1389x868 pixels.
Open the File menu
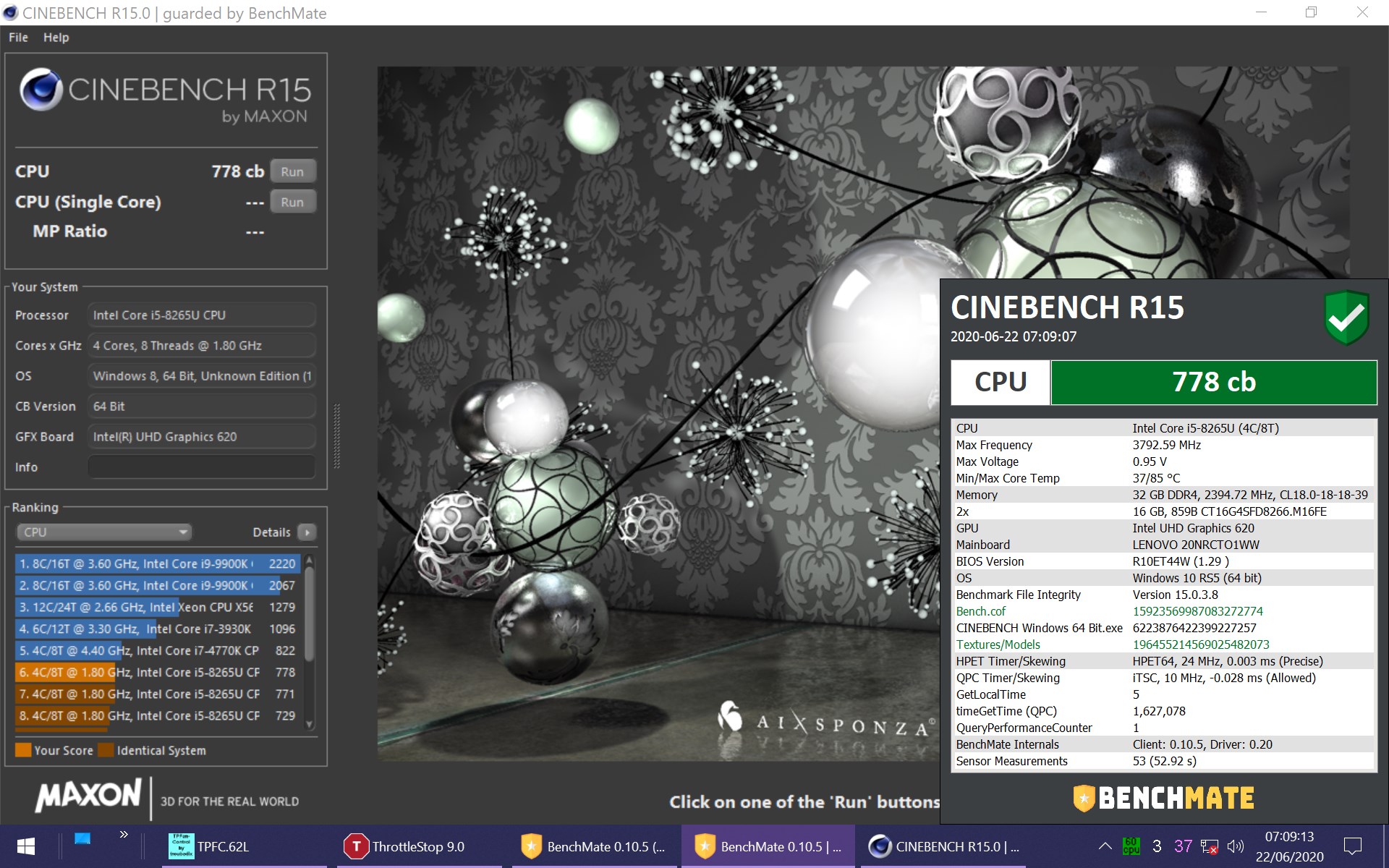click(x=18, y=37)
